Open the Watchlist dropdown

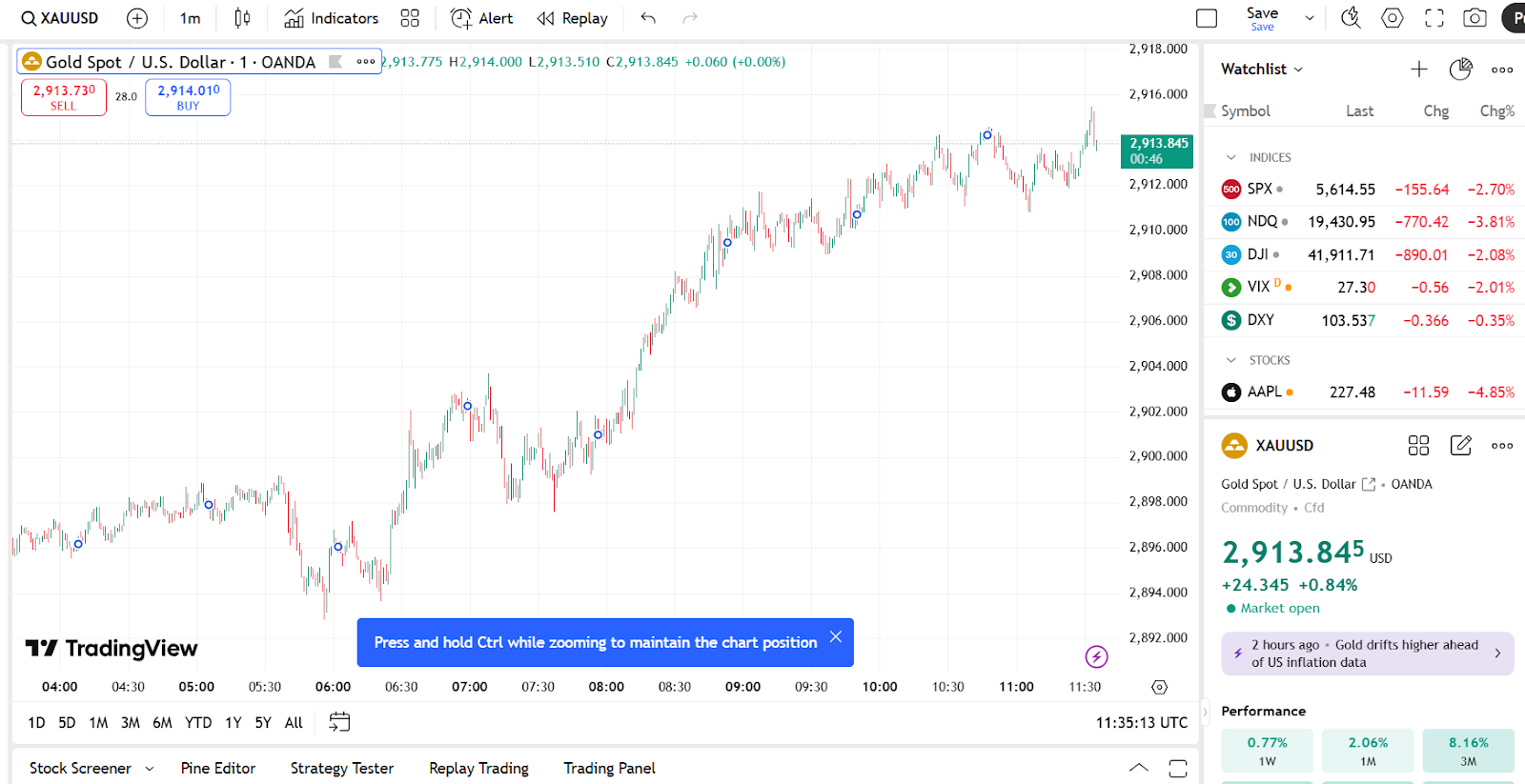pyautogui.click(x=1261, y=69)
